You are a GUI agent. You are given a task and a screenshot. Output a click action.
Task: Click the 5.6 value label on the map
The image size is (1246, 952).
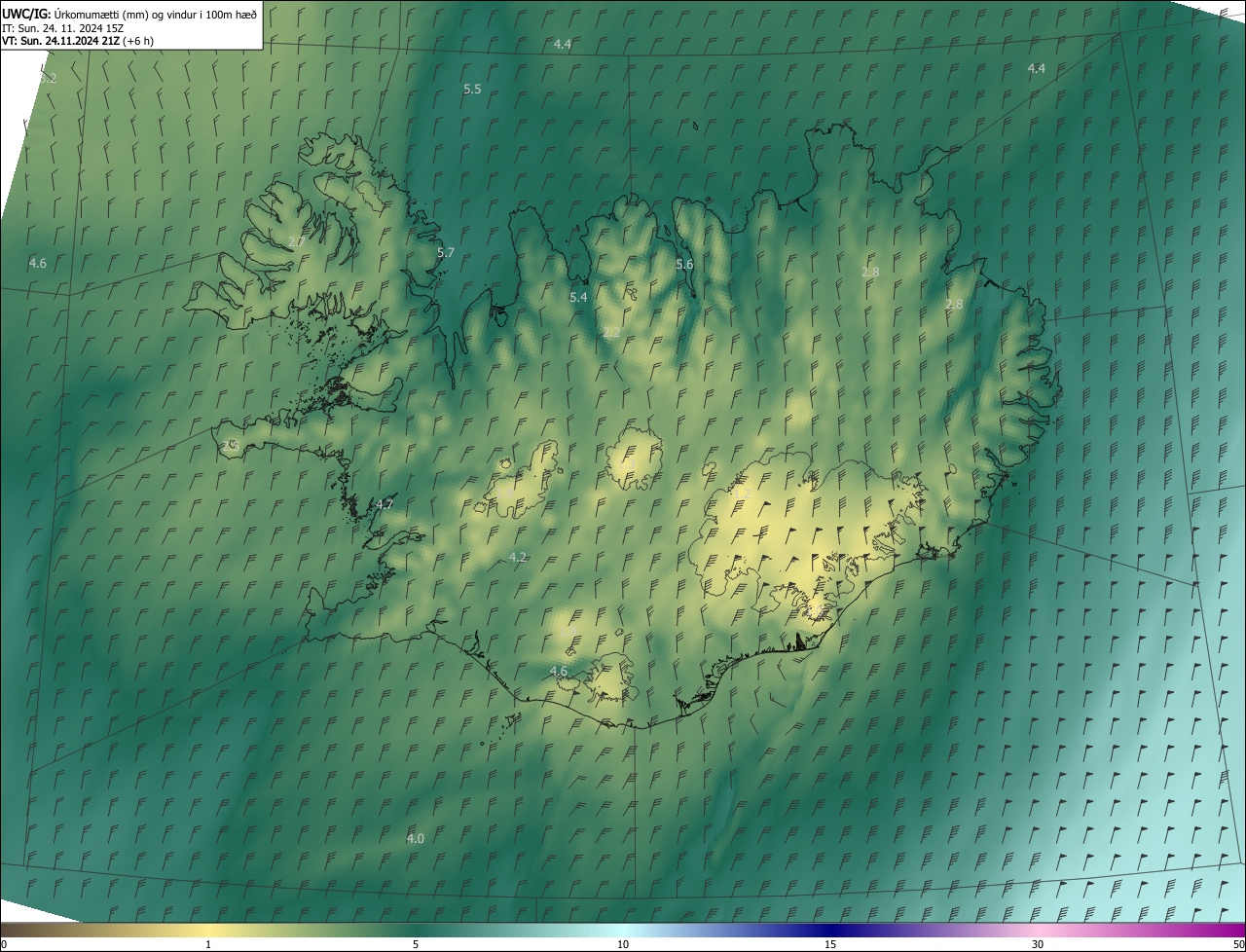tap(684, 264)
